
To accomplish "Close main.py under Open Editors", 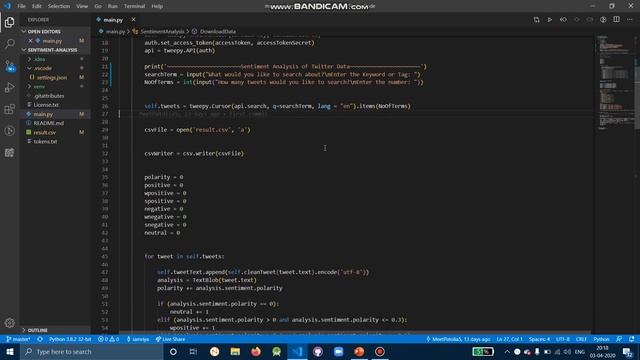I will click(31, 41).
